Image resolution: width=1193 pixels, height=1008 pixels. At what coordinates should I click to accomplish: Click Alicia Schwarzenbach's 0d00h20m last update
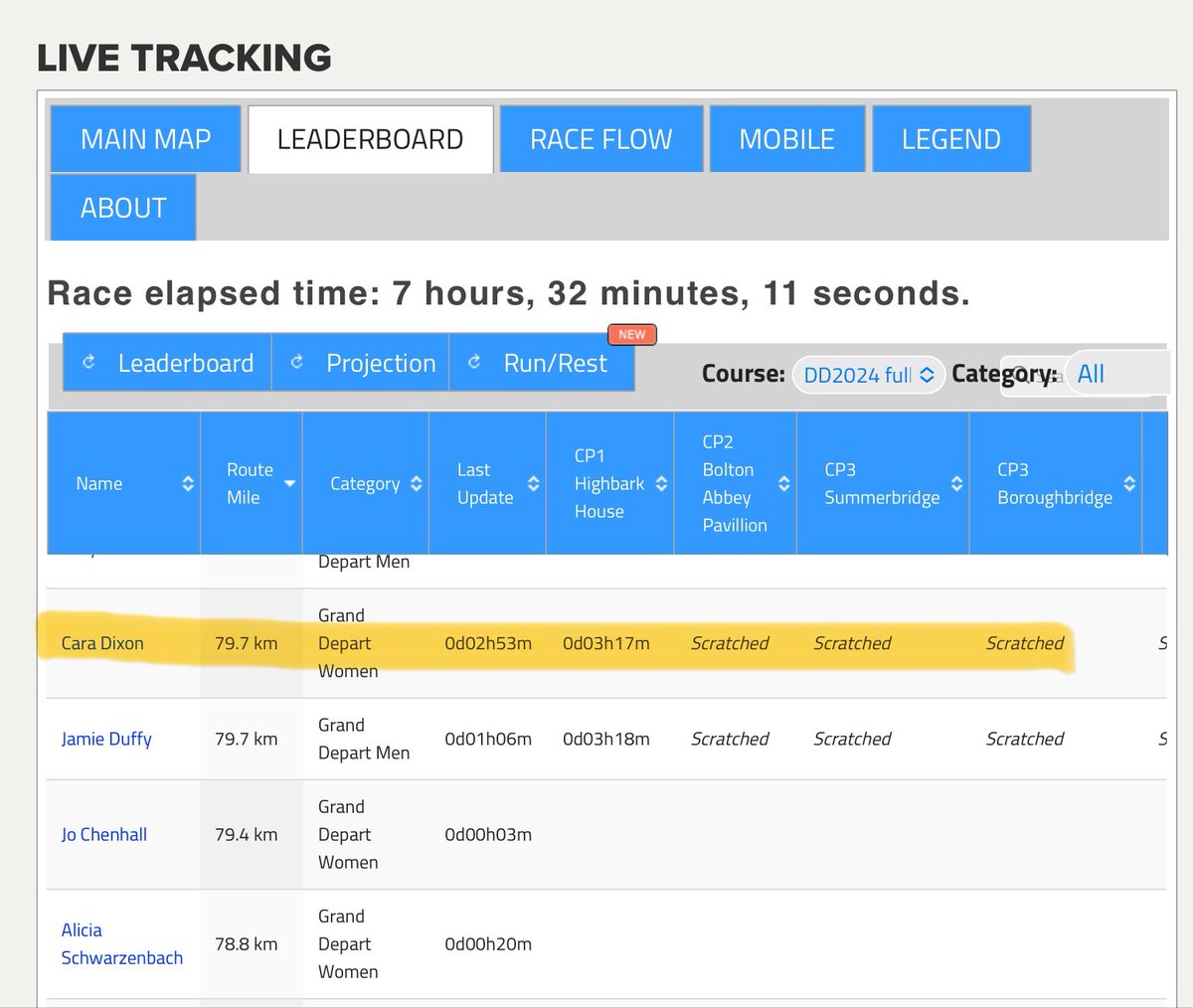pos(488,943)
